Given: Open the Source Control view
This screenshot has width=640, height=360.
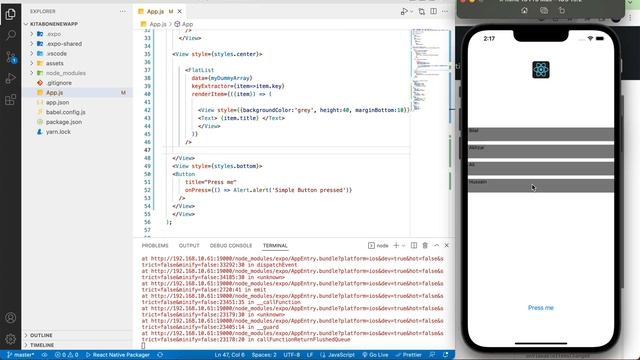Looking at the screenshot, I should coord(11,57).
